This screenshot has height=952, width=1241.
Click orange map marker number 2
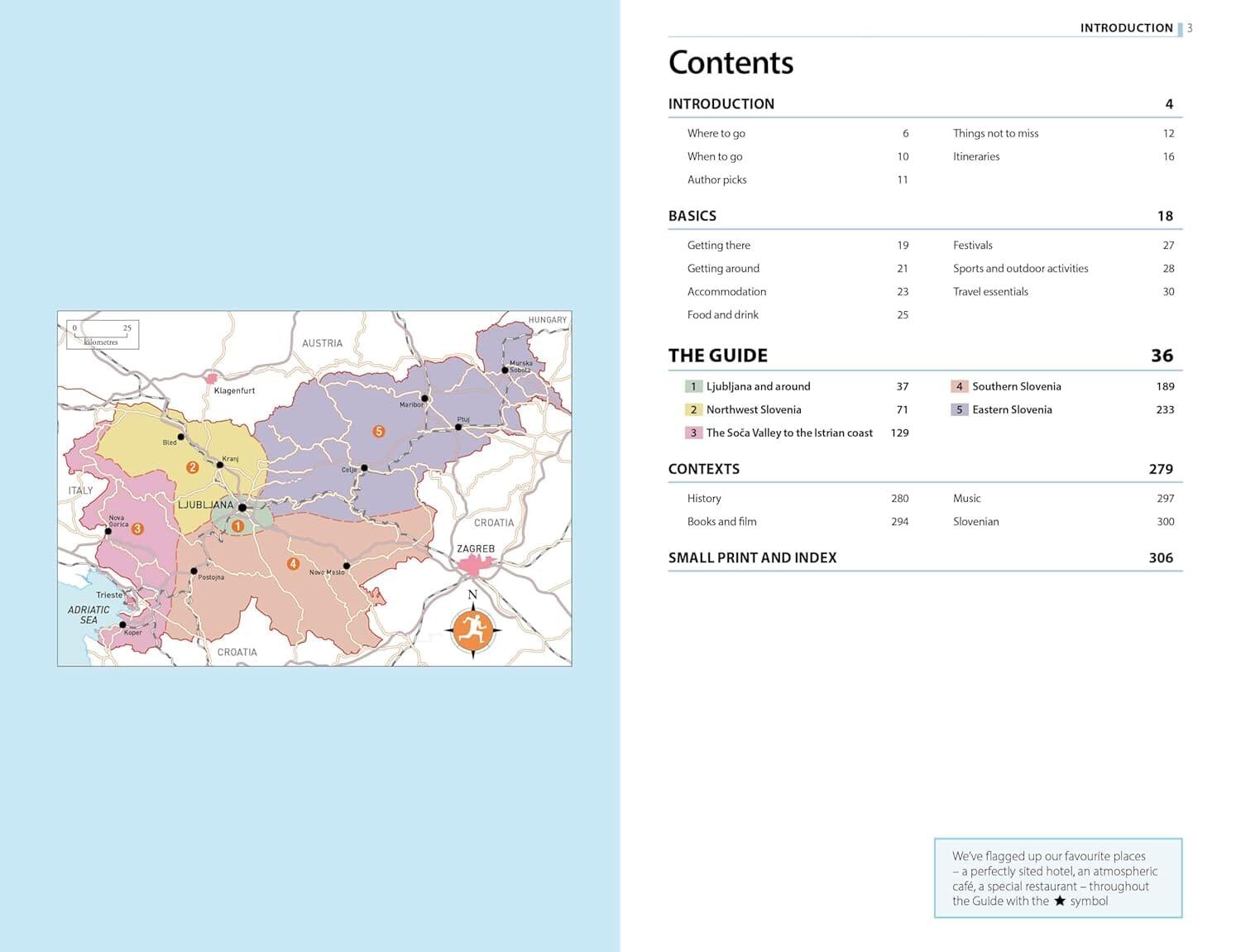(193, 467)
